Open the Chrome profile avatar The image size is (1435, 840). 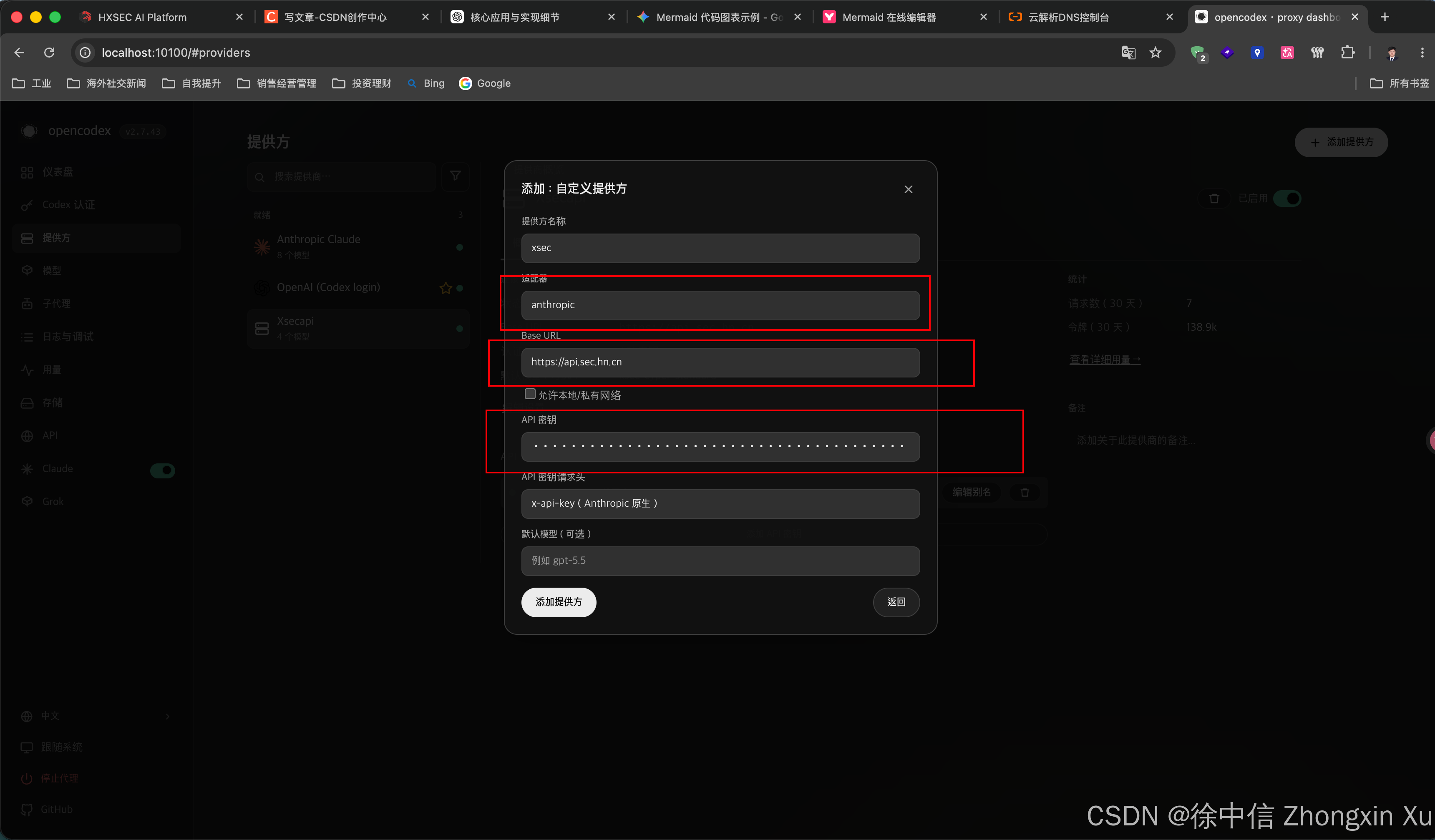pyautogui.click(x=1392, y=53)
